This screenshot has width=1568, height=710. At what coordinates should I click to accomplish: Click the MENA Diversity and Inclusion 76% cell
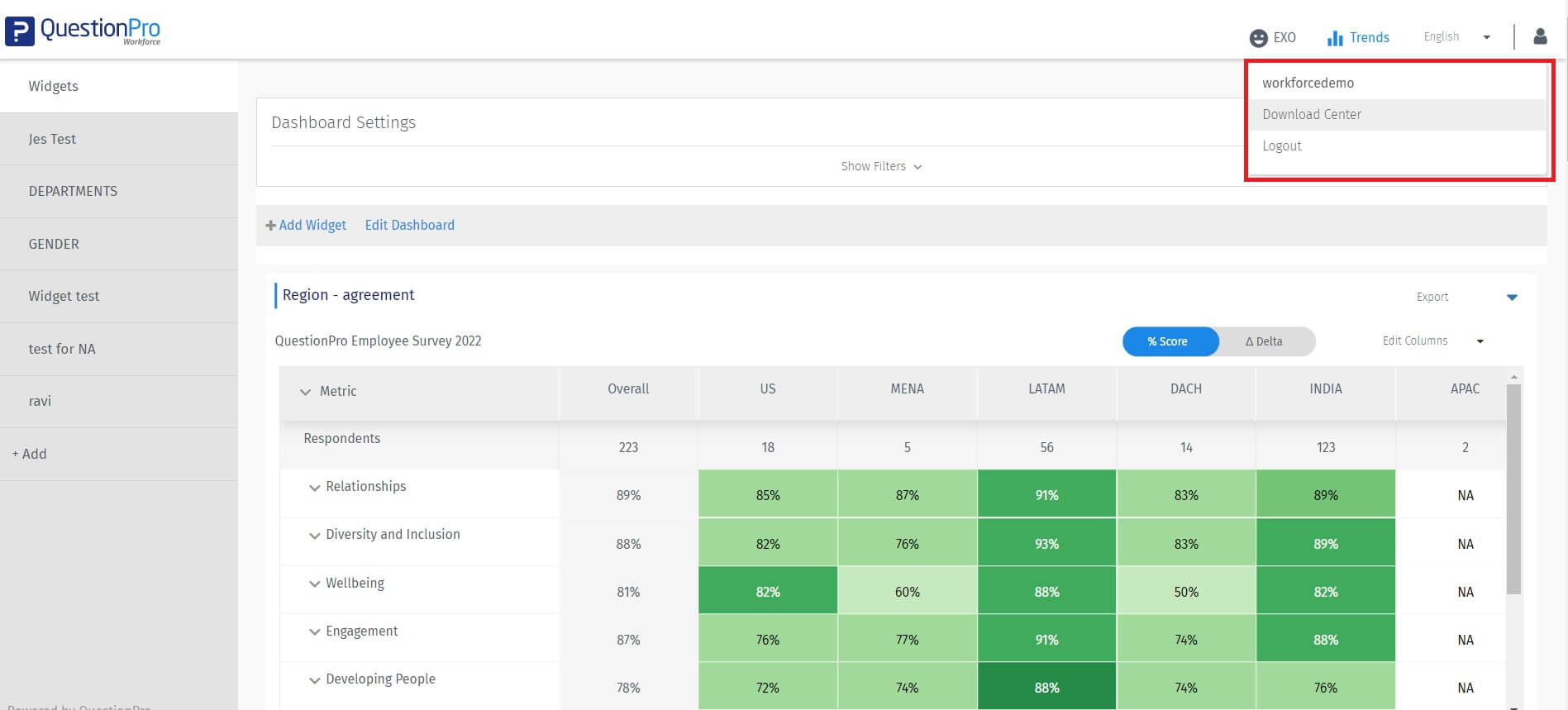pos(907,542)
